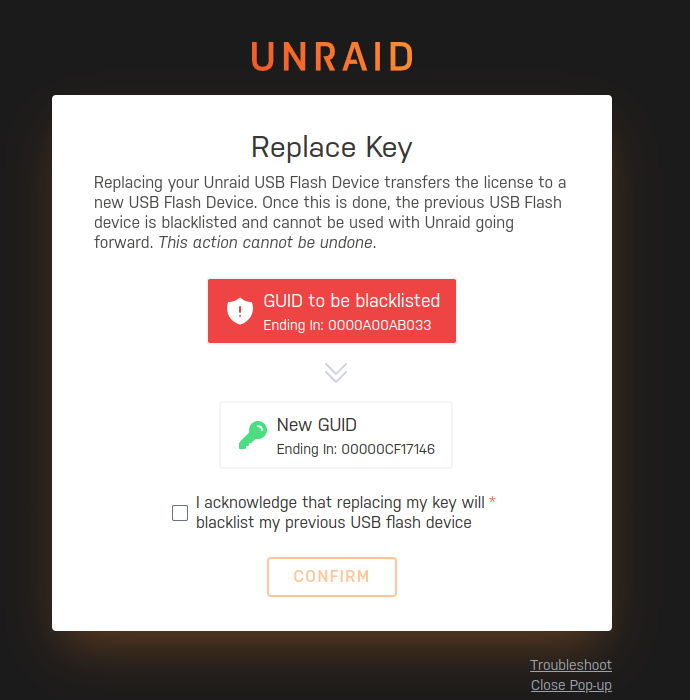Click the green key icon
This screenshot has height=700, width=690.
pyautogui.click(x=253, y=435)
